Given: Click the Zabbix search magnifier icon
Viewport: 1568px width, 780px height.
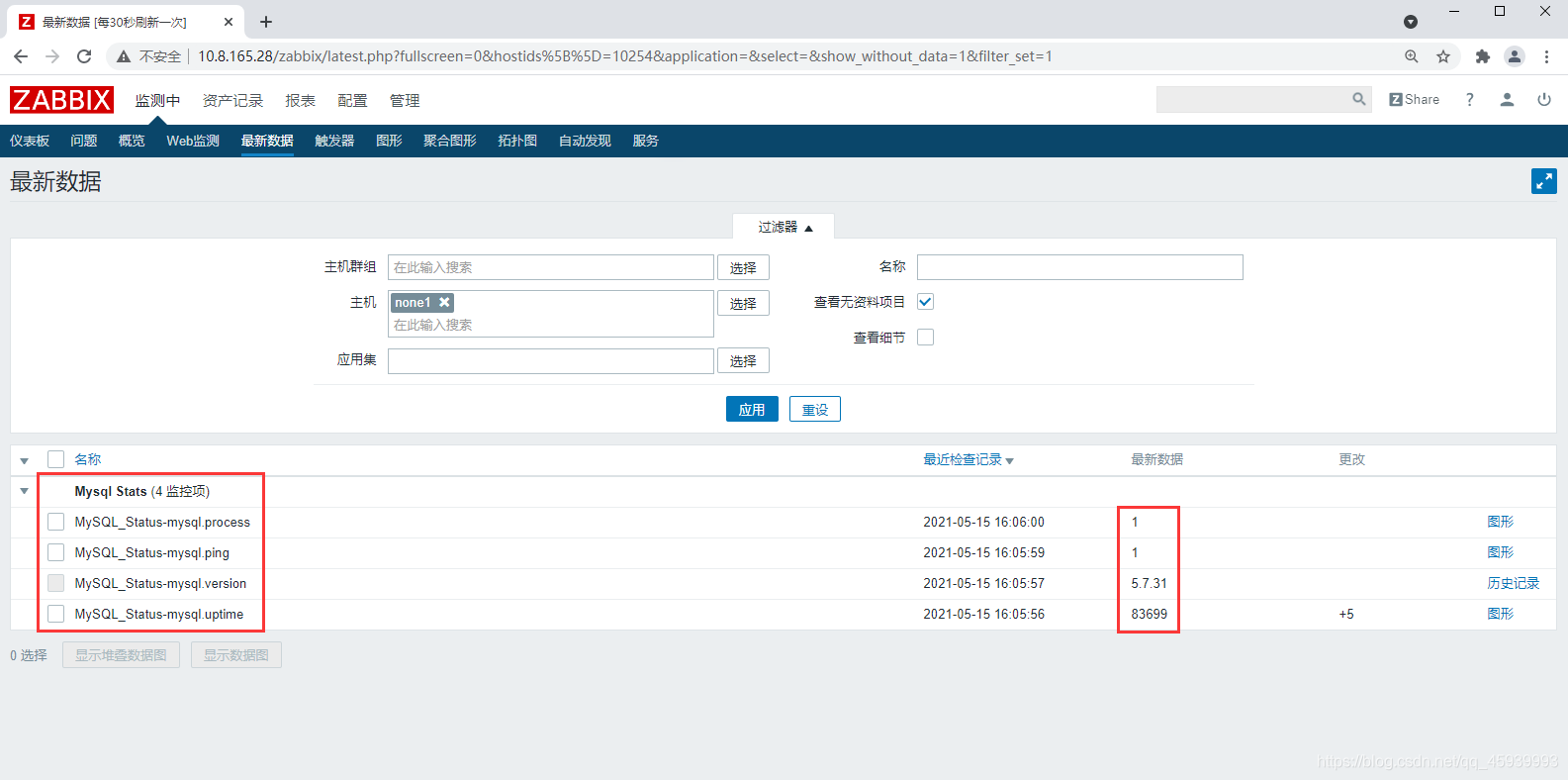Looking at the screenshot, I should pos(1359,99).
